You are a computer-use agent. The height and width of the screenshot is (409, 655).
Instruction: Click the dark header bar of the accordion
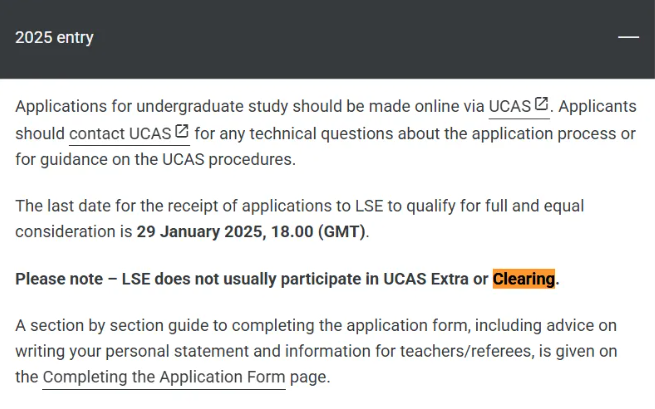click(328, 39)
